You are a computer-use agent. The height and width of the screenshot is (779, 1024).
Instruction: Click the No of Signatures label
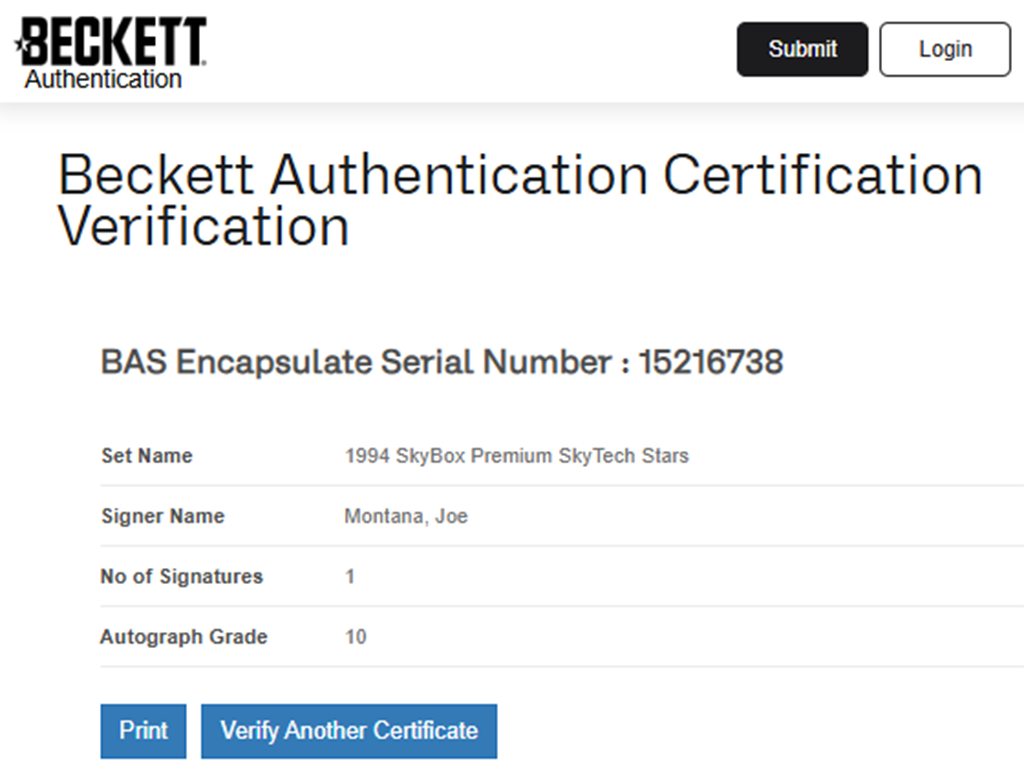click(x=181, y=576)
